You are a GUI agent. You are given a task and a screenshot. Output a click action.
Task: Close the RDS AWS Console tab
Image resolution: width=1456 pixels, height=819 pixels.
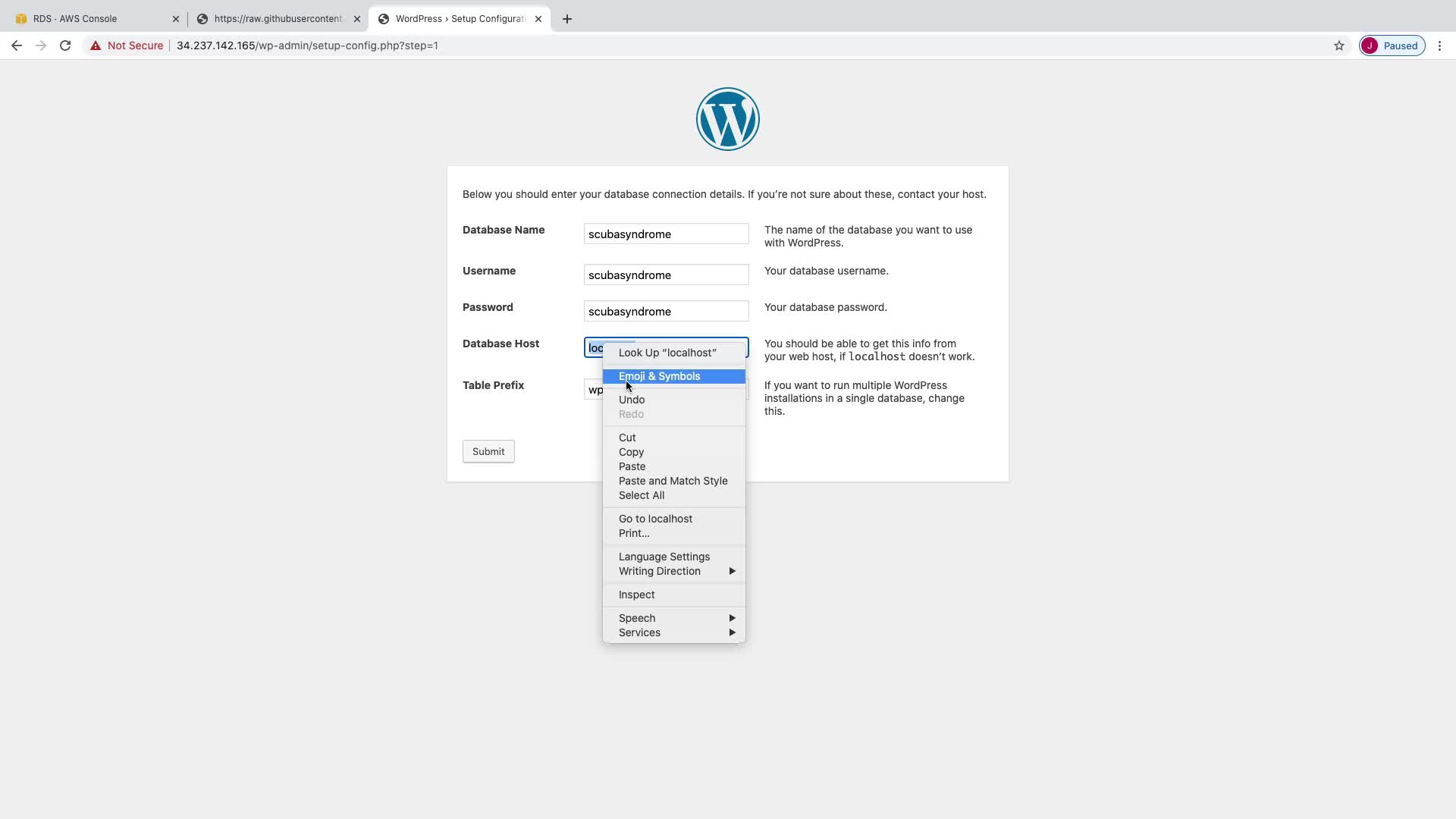click(x=175, y=19)
